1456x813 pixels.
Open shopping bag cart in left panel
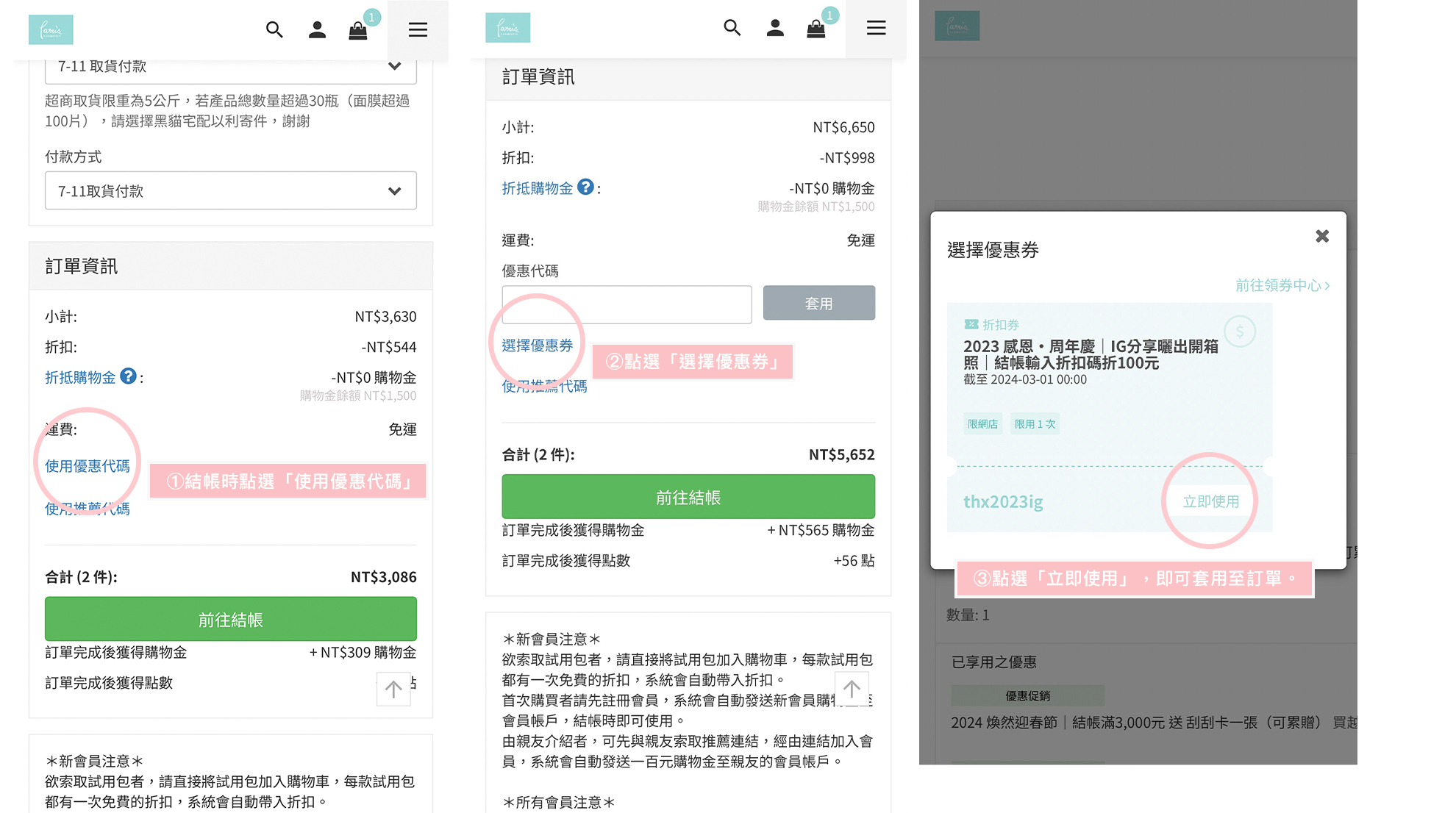click(358, 30)
